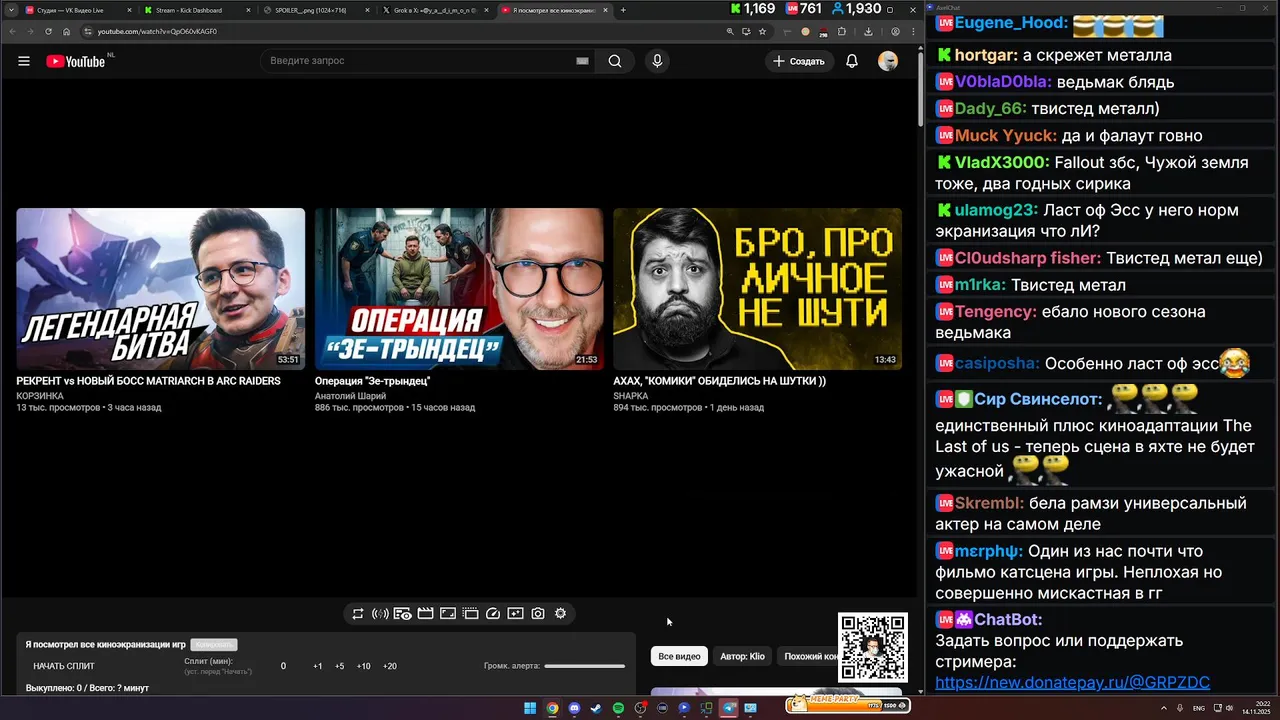Open the donatepay.ru link in chat
Image resolution: width=1280 pixels, height=720 pixels.
1072,683
